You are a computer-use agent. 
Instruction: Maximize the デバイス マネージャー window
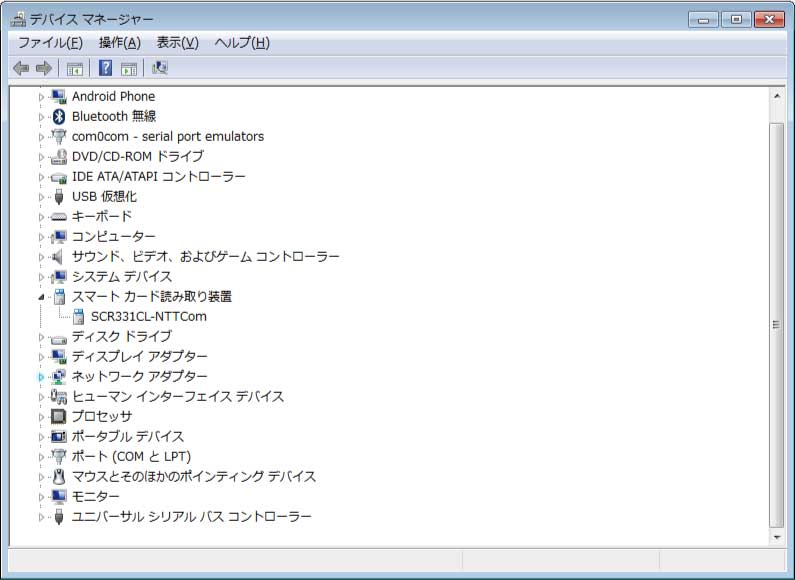pos(736,20)
